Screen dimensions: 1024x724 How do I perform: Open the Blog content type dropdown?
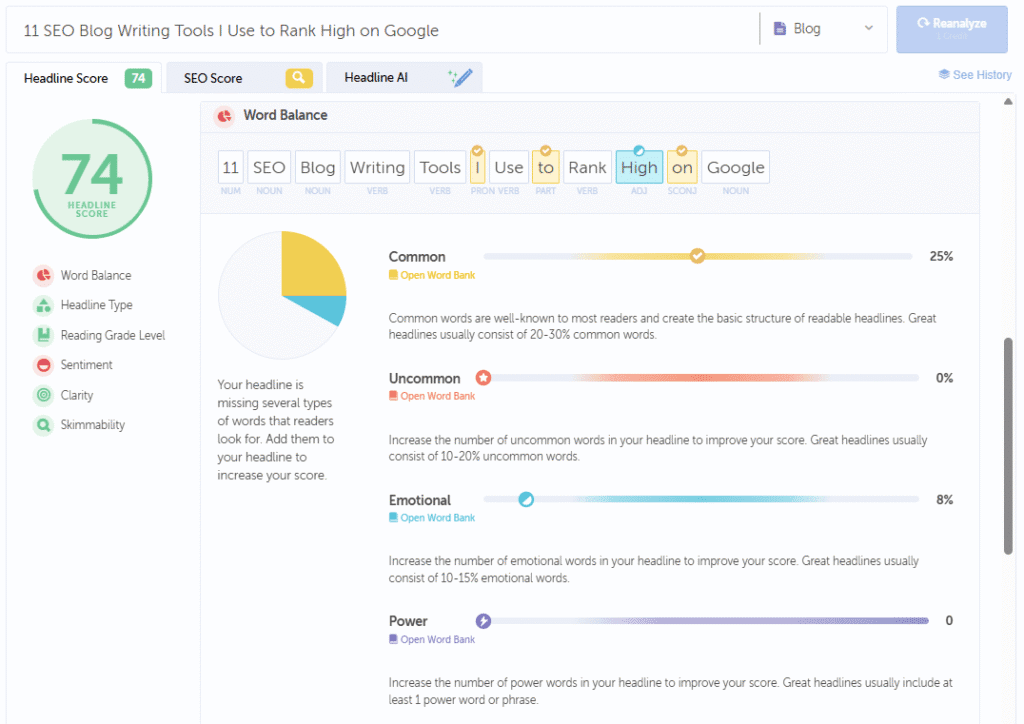pos(822,29)
